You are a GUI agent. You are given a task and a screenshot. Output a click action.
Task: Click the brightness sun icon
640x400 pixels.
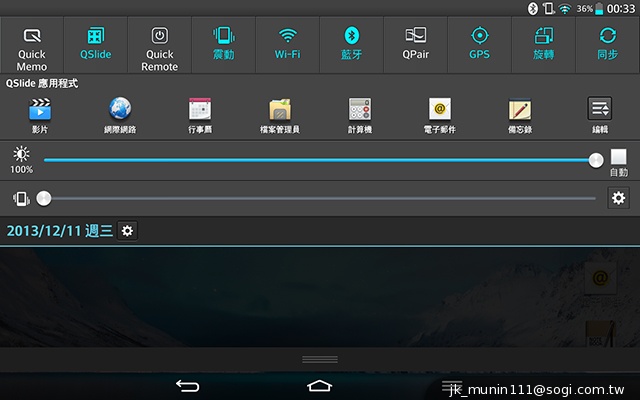pyautogui.click(x=21, y=154)
